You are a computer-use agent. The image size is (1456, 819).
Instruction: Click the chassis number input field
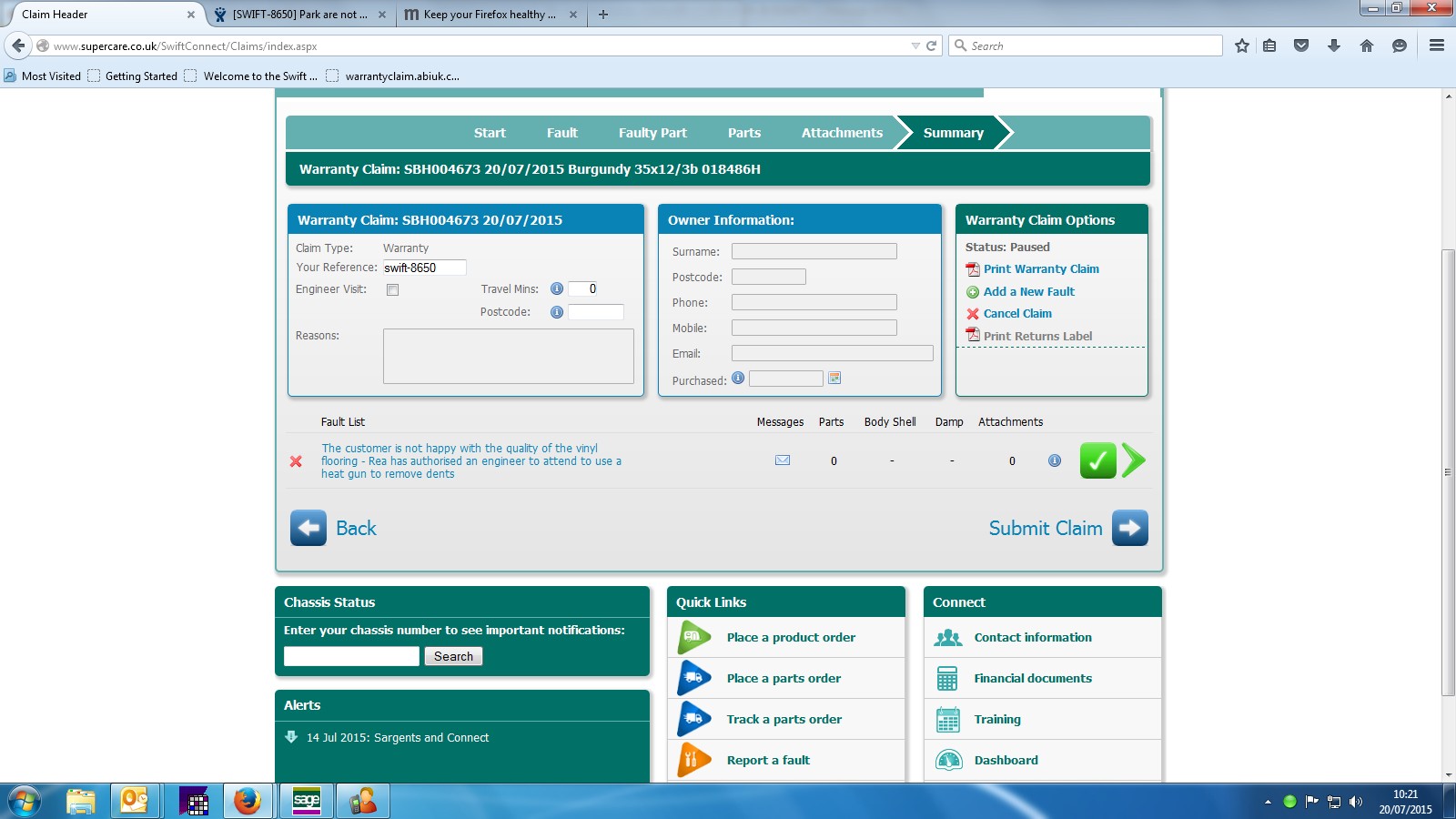(x=351, y=656)
